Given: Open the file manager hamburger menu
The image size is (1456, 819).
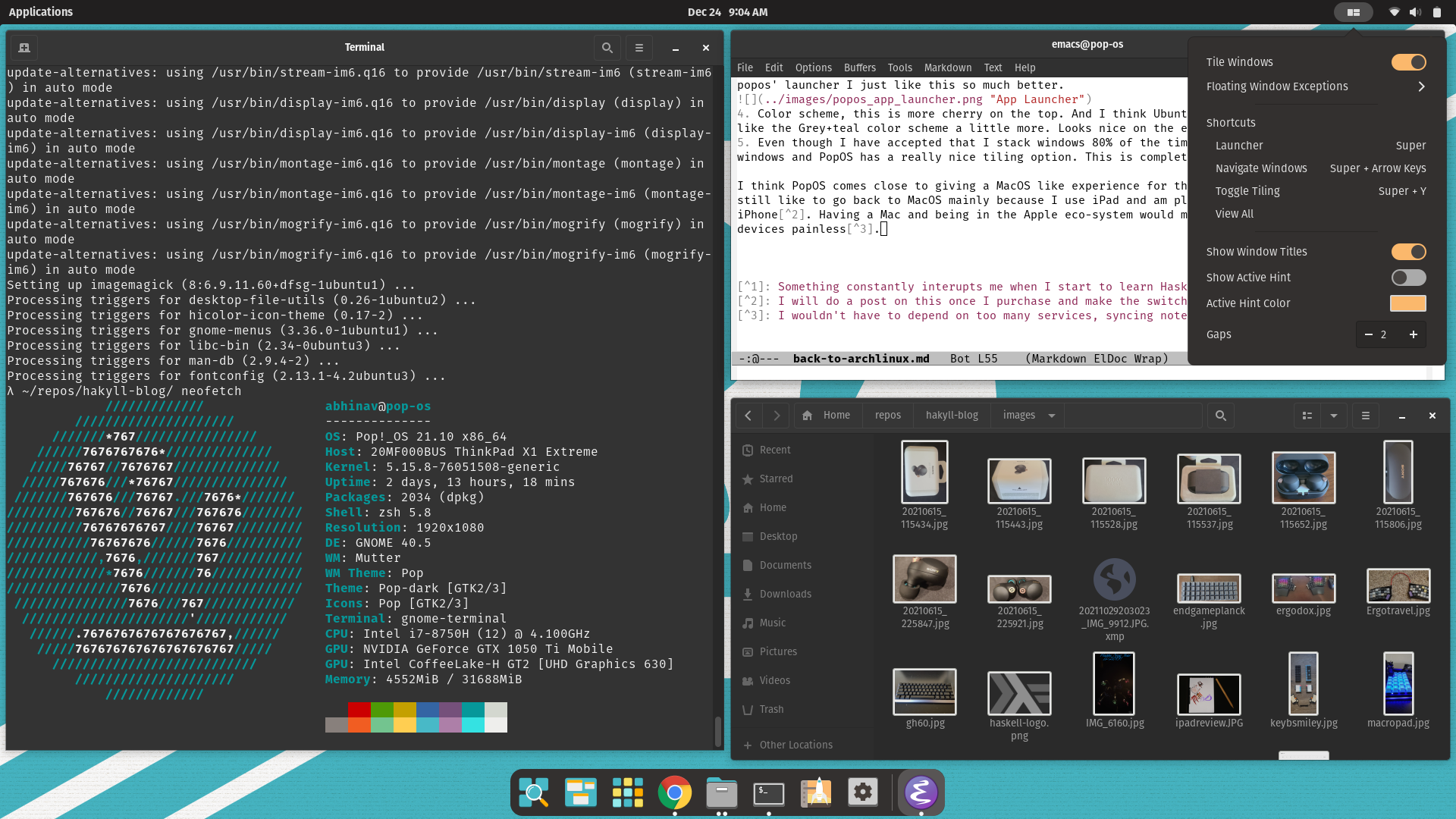Looking at the screenshot, I should [1365, 415].
